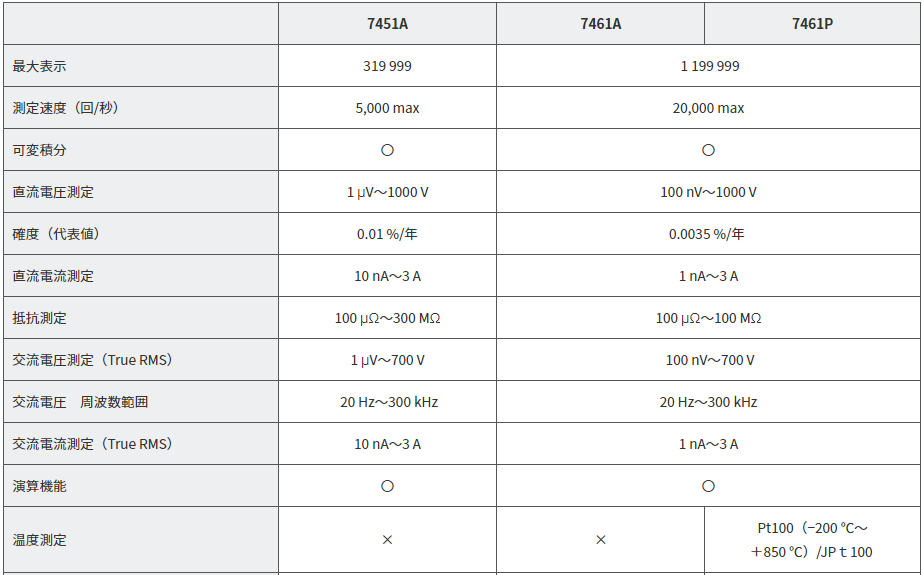This screenshot has height=575, width=924.
Task: Click the 100 µΩ～300 MΩ resistance cell
Action: [x=387, y=318]
